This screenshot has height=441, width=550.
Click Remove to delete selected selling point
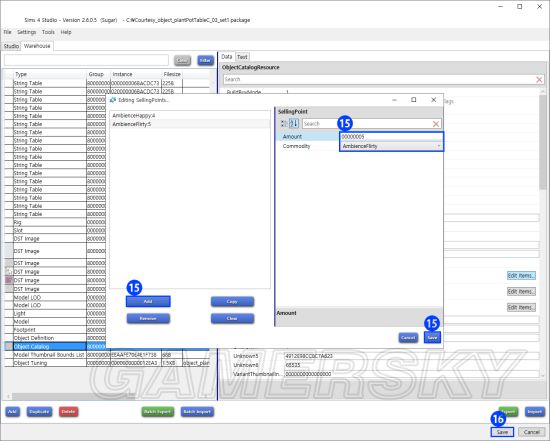(x=148, y=318)
